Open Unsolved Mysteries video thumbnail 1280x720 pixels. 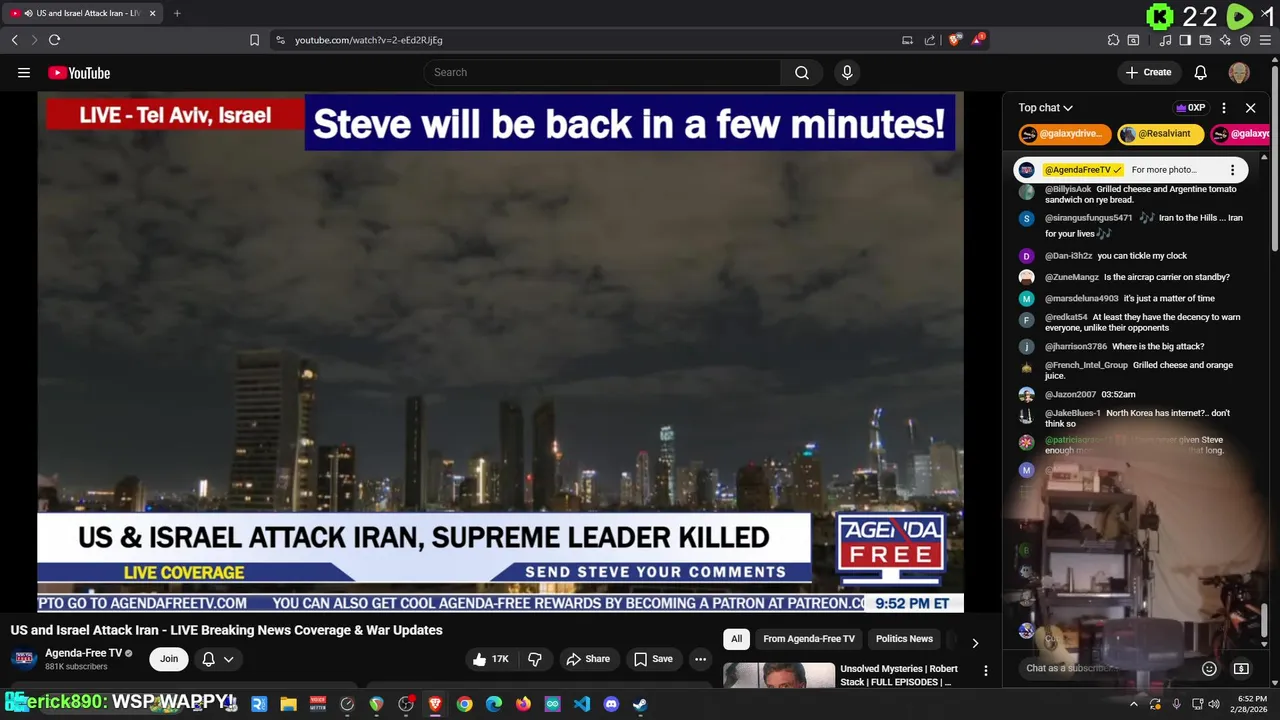[779, 675]
